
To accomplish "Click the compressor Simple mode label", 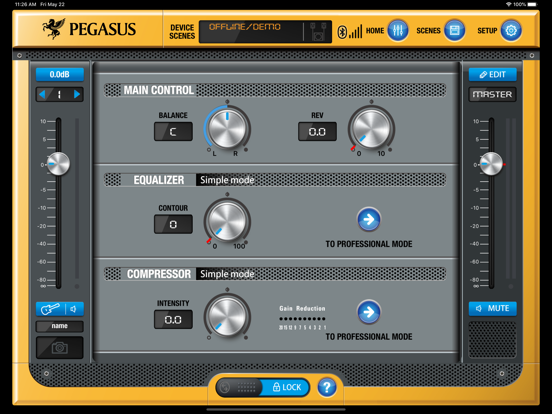I will point(227,274).
